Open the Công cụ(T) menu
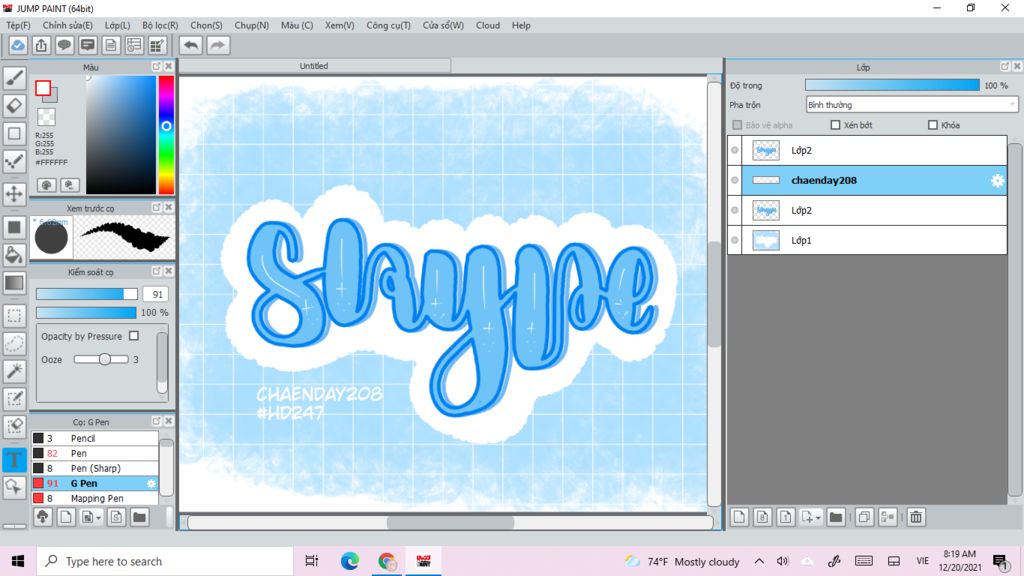Image resolution: width=1024 pixels, height=576 pixels. pyautogui.click(x=389, y=25)
